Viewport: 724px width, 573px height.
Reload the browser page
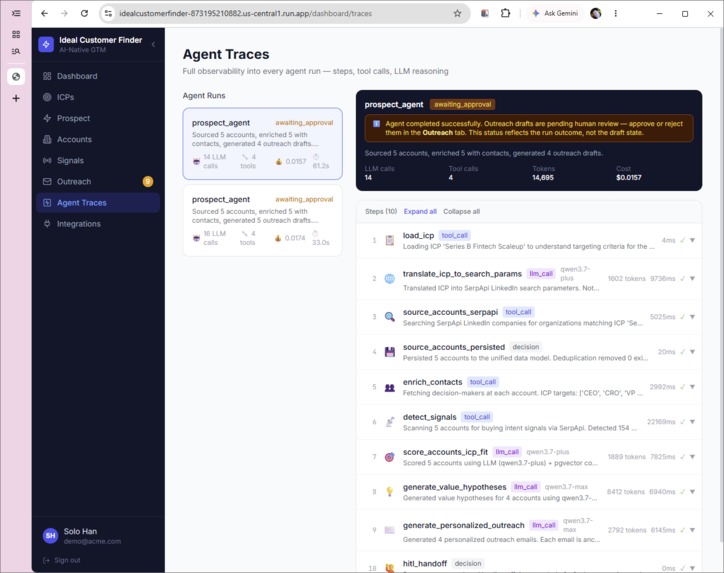pos(84,13)
